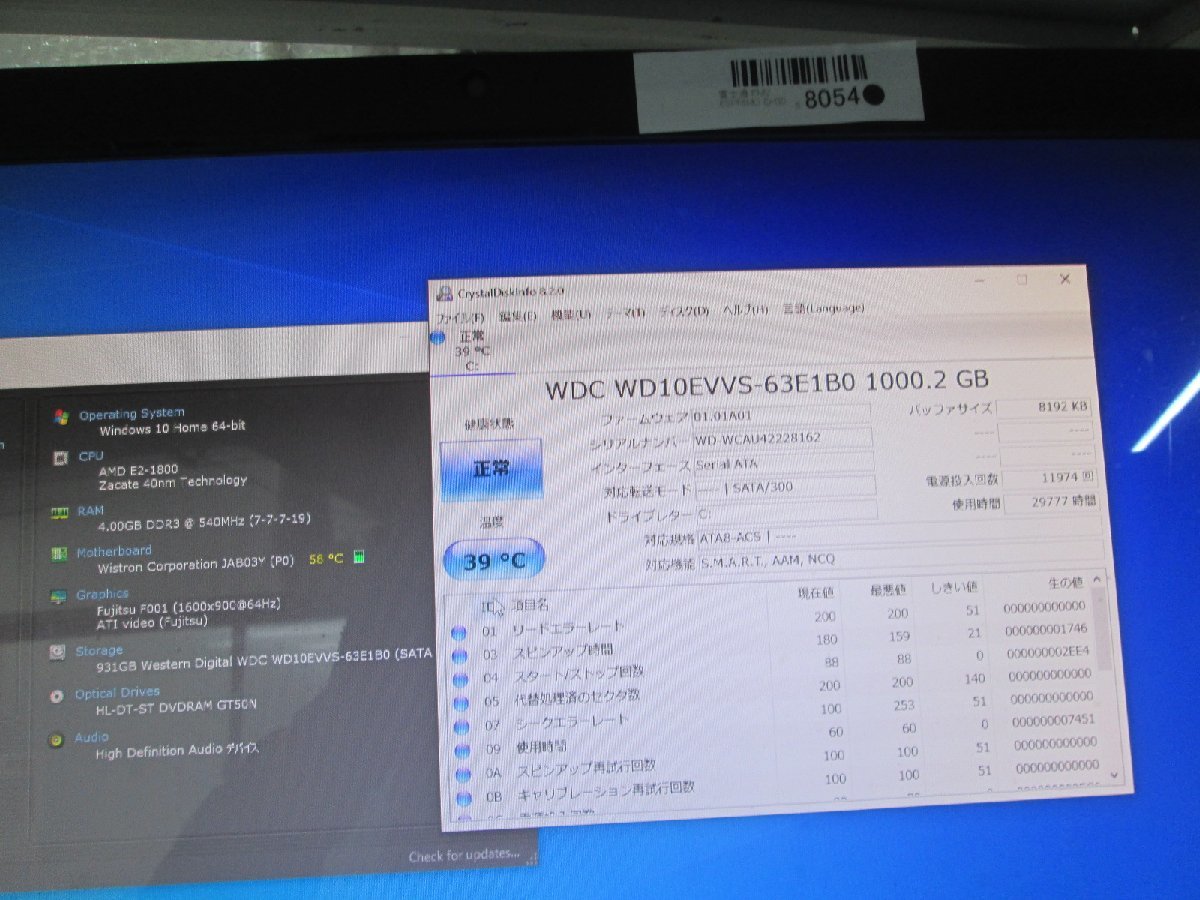Open the Motherboard section link in Speccy
Viewport: 1200px width, 900px height.
(x=114, y=551)
